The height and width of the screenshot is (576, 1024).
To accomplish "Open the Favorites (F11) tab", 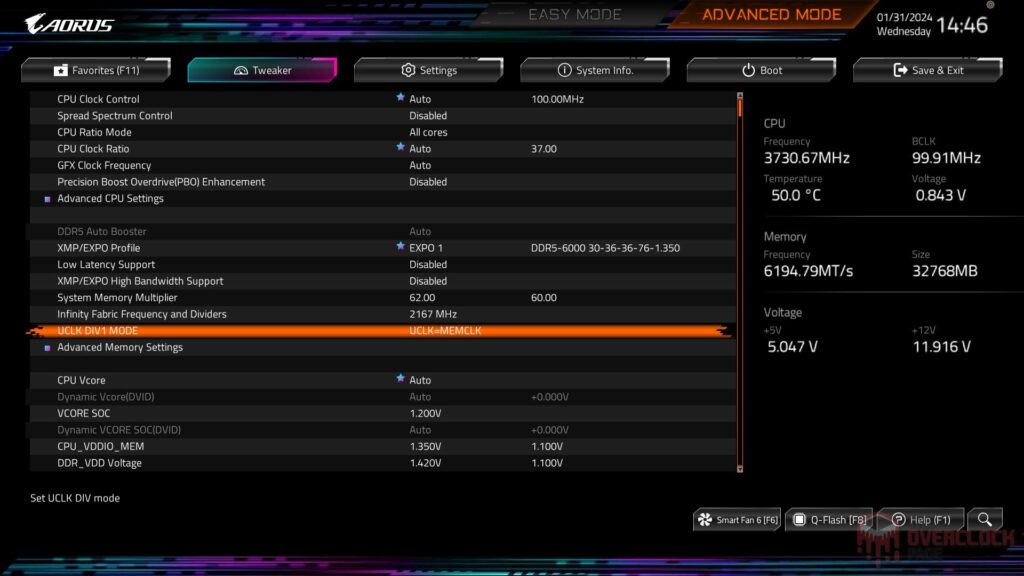I will click(x=96, y=70).
